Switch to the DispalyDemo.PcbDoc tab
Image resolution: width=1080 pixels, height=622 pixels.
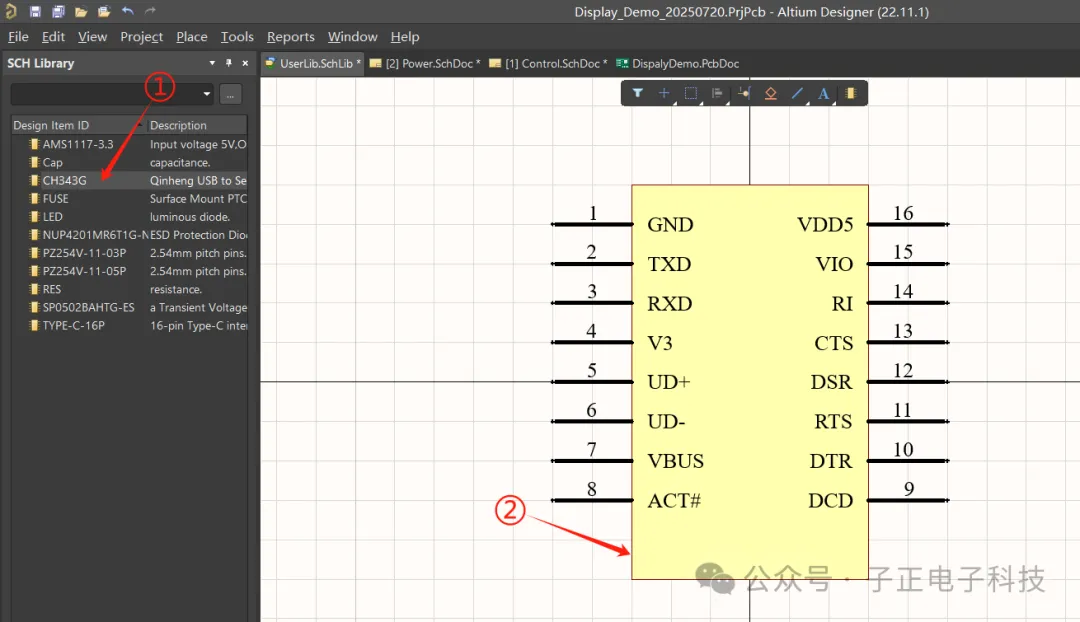[x=678, y=63]
